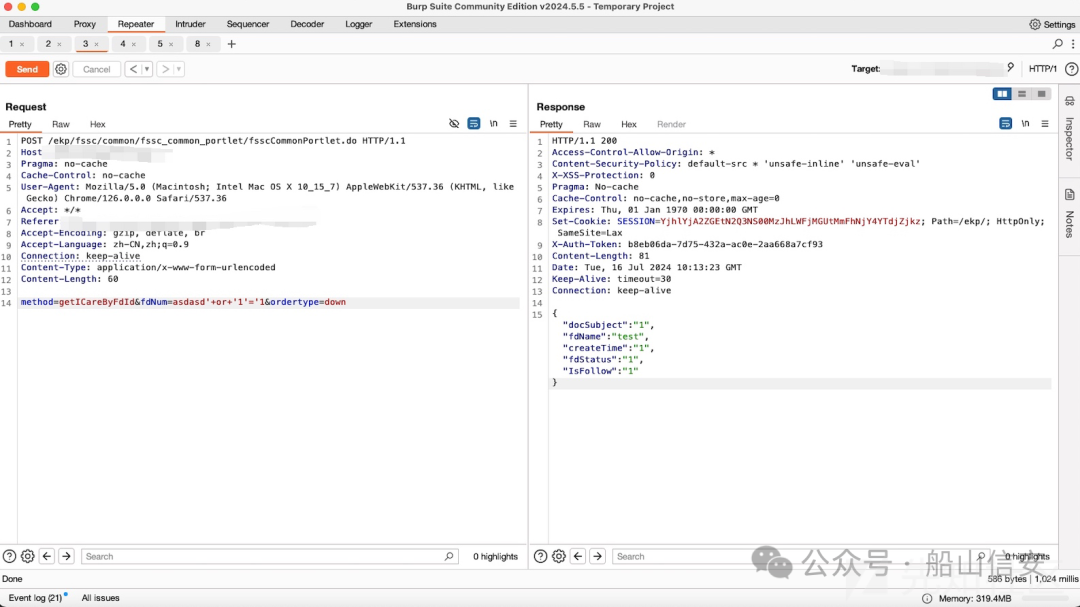Switch response view to Raw
The width and height of the screenshot is (1080, 607).
(x=592, y=124)
